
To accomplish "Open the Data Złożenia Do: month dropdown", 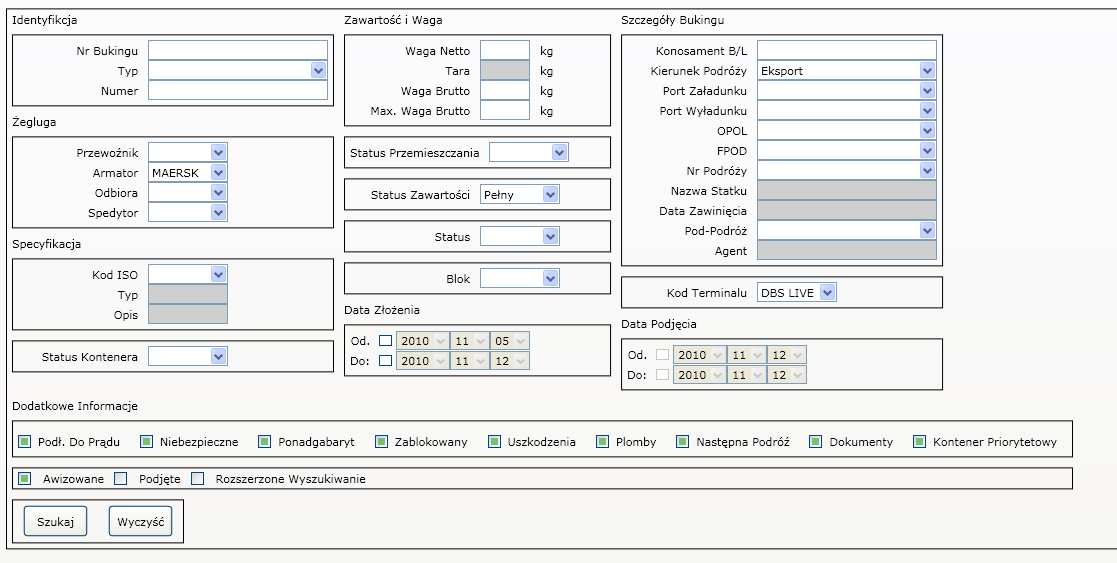I will (469, 361).
